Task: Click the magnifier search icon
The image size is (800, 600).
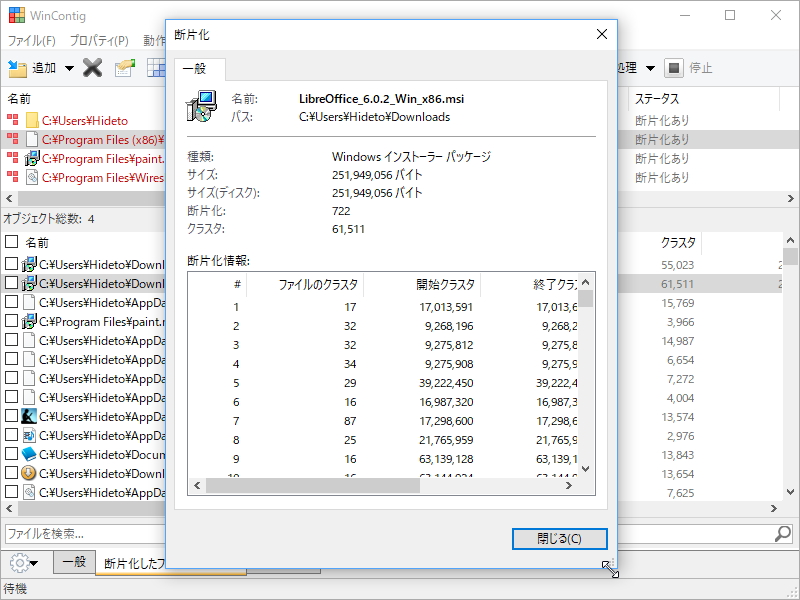Action: (x=783, y=534)
